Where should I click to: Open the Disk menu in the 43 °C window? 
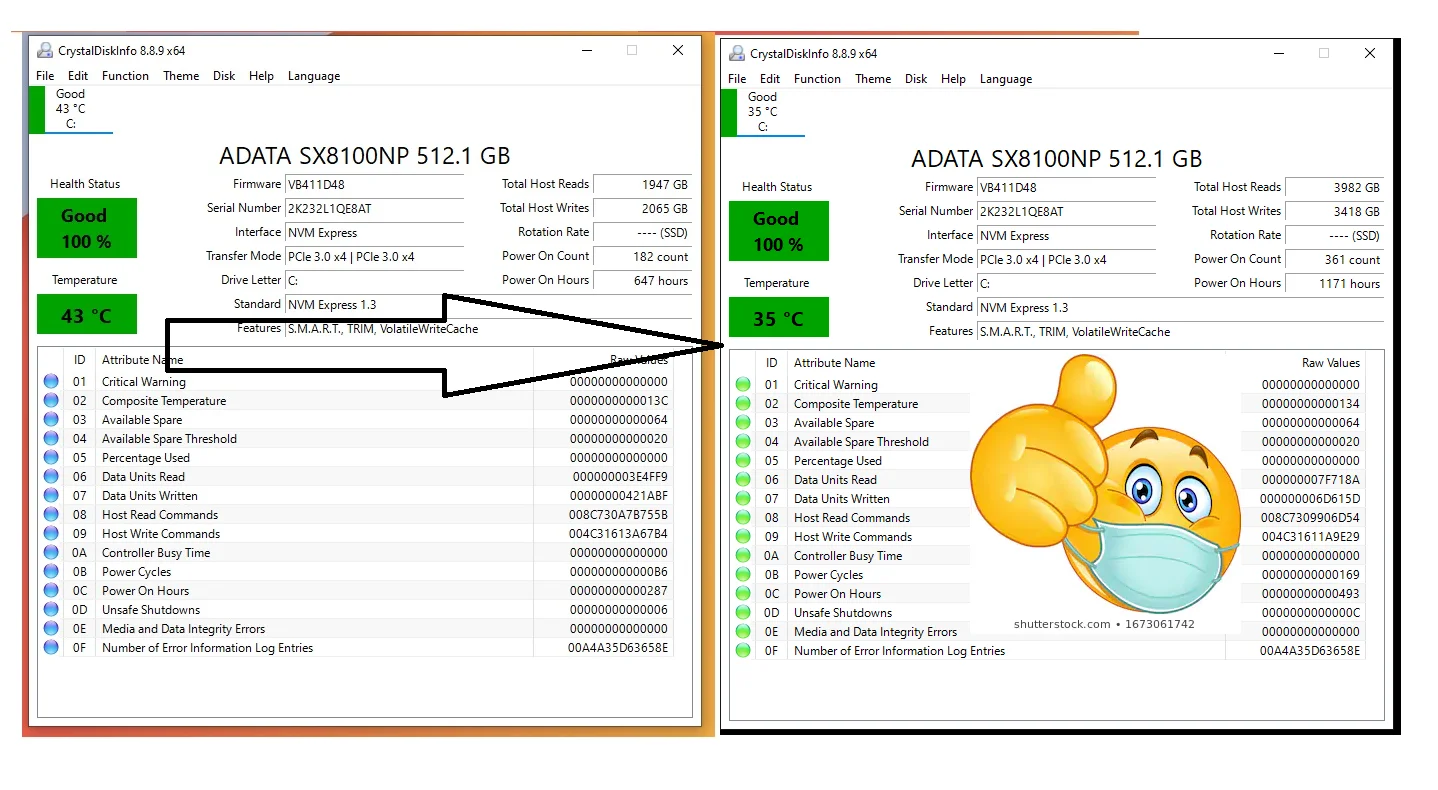[224, 76]
